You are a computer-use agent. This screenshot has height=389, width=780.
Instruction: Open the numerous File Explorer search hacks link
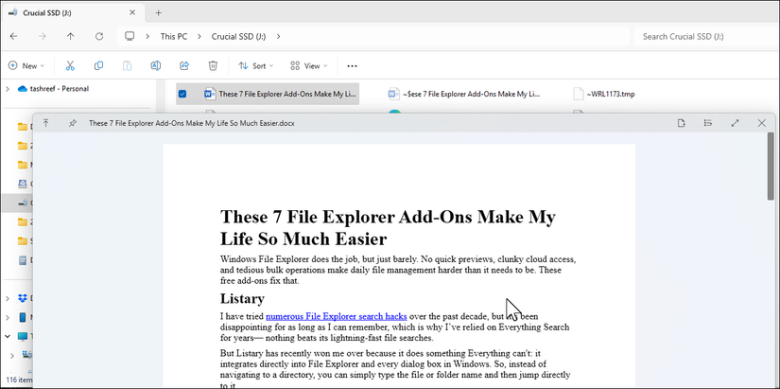click(336, 316)
